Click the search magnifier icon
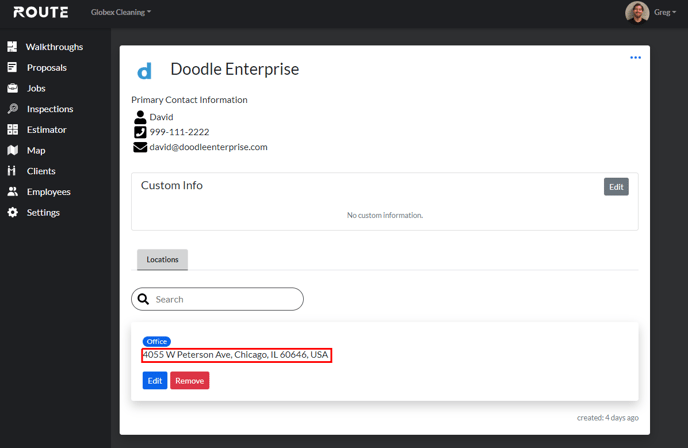 143,299
